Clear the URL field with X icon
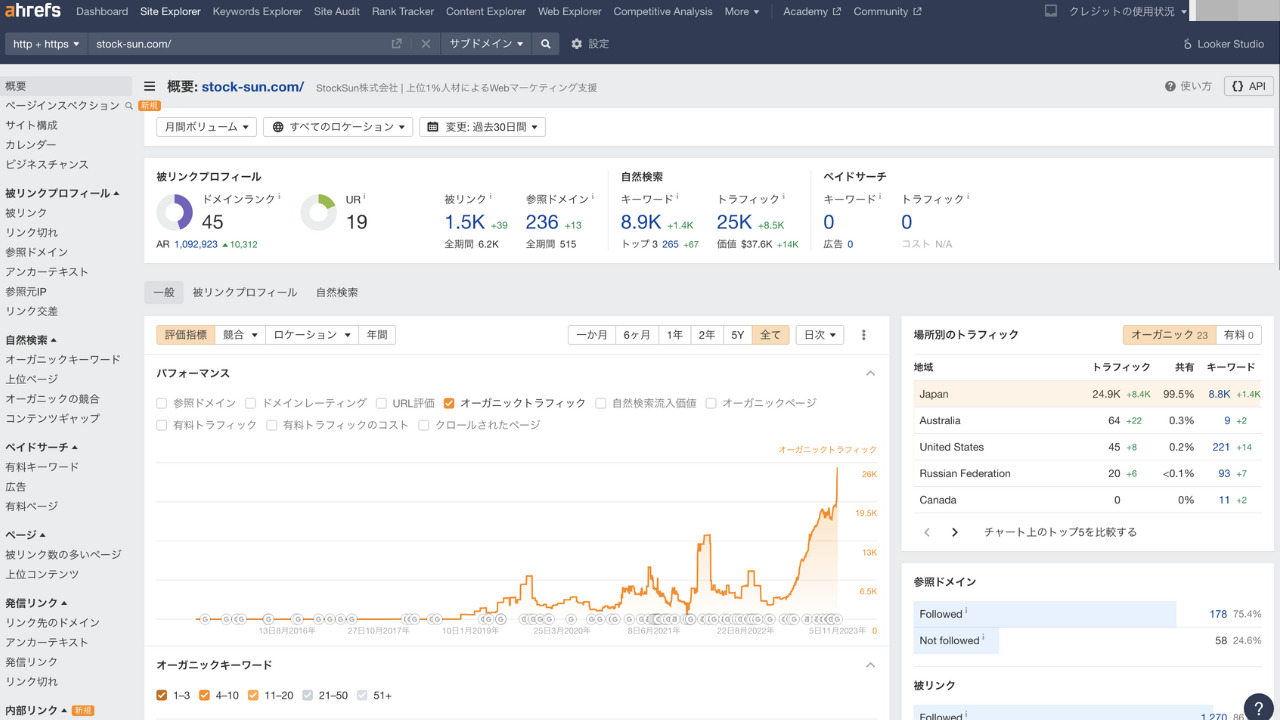This screenshot has width=1280, height=720. [x=425, y=44]
